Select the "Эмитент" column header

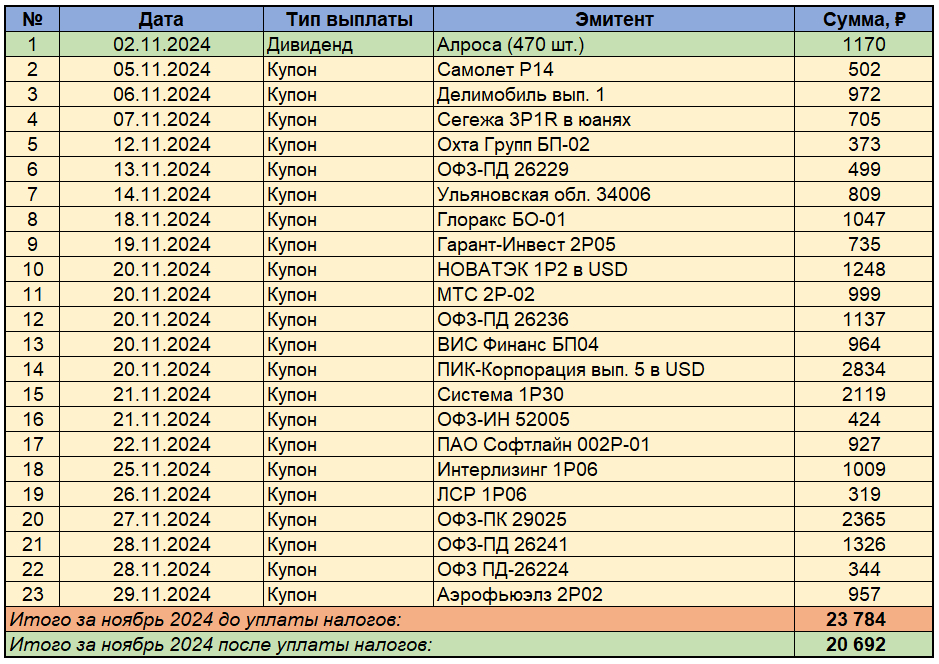[614, 19]
